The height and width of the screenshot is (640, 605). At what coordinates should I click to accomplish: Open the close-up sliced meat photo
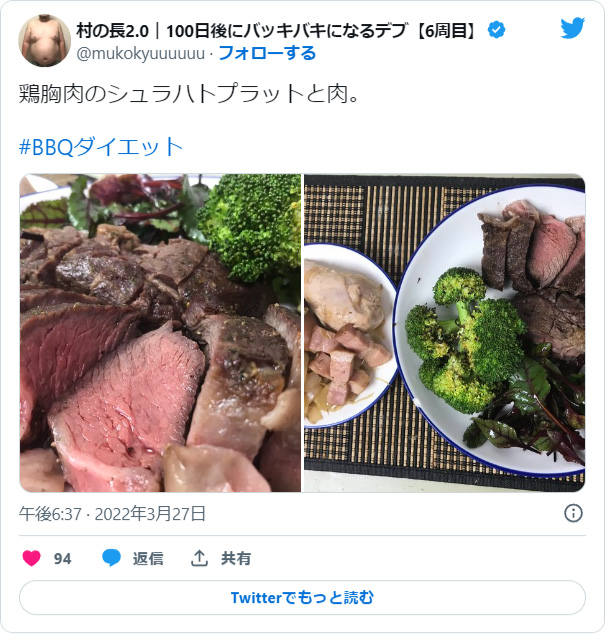[x=160, y=333]
